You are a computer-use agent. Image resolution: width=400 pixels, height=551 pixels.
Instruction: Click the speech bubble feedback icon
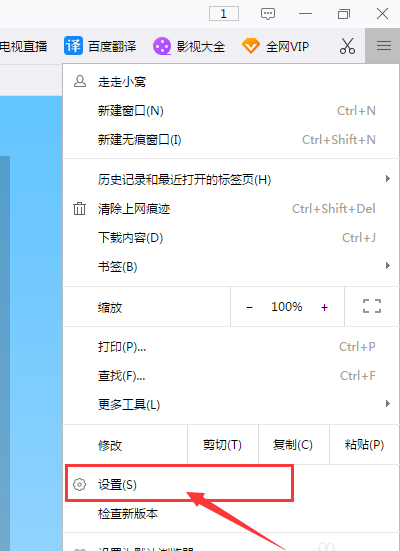tap(268, 14)
